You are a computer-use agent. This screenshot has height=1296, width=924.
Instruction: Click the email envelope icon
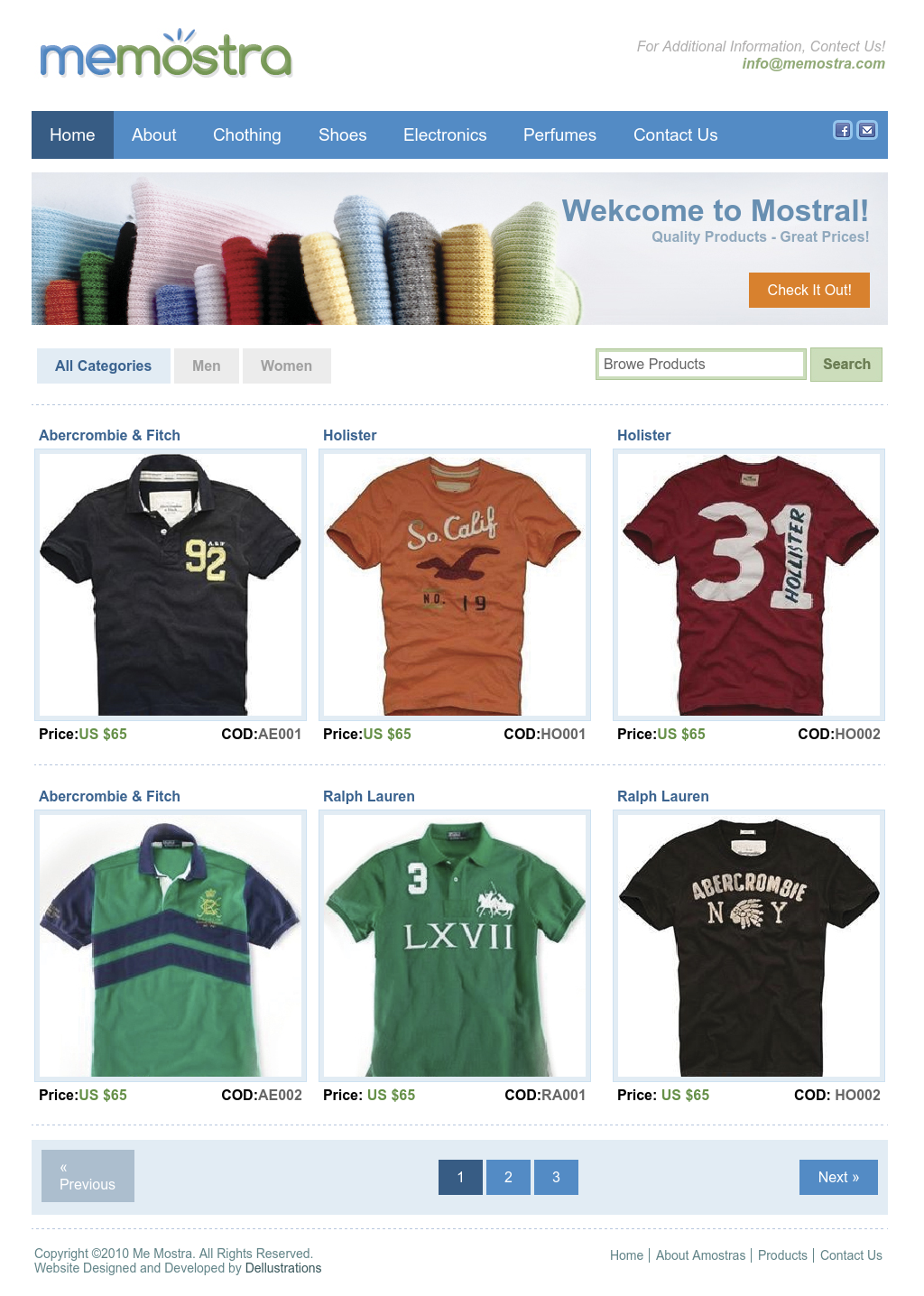click(867, 130)
